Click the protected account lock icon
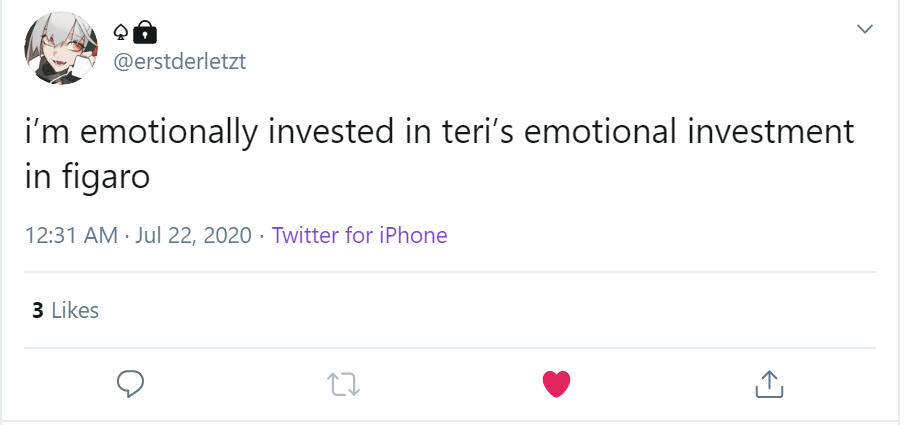Image resolution: width=910 pixels, height=425 pixels. 146,33
